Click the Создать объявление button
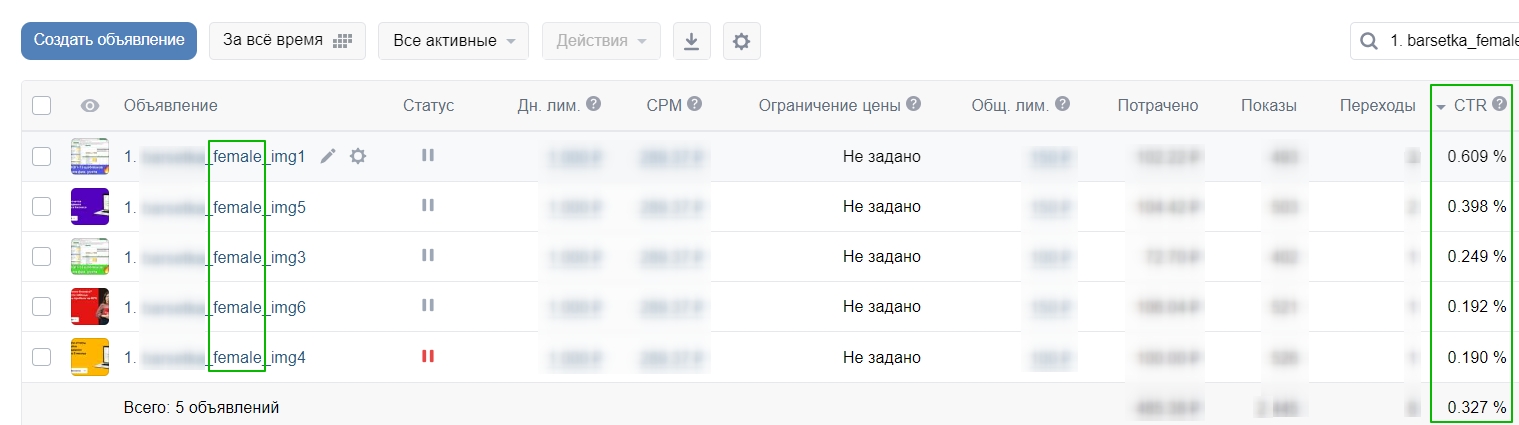1519x425 pixels. [109, 41]
